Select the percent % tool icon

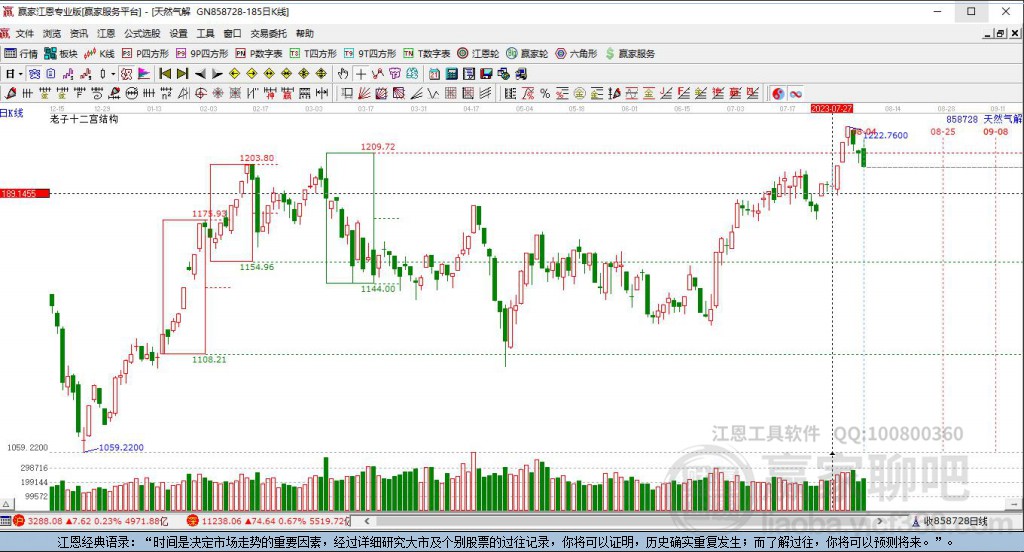click(545, 93)
